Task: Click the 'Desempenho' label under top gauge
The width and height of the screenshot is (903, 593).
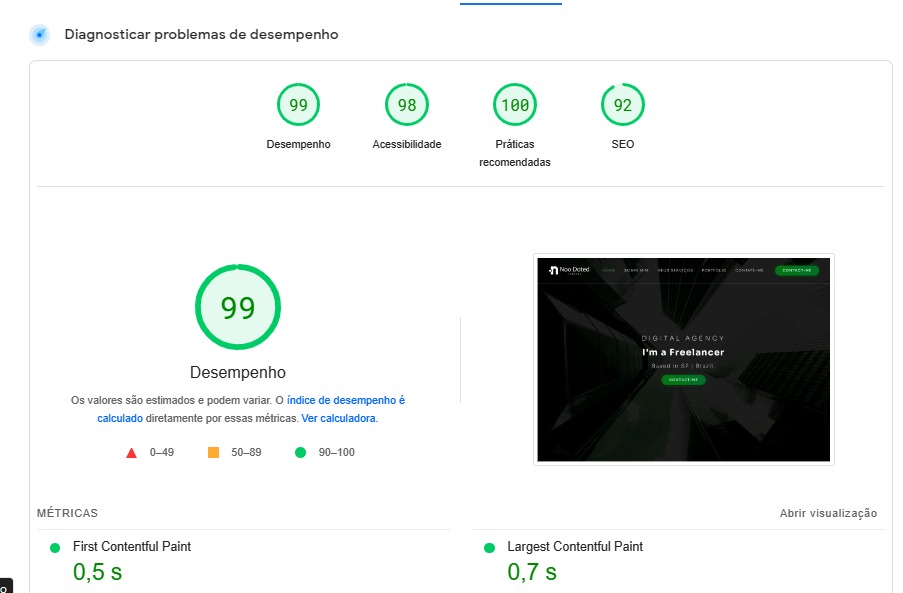Action: coord(298,145)
